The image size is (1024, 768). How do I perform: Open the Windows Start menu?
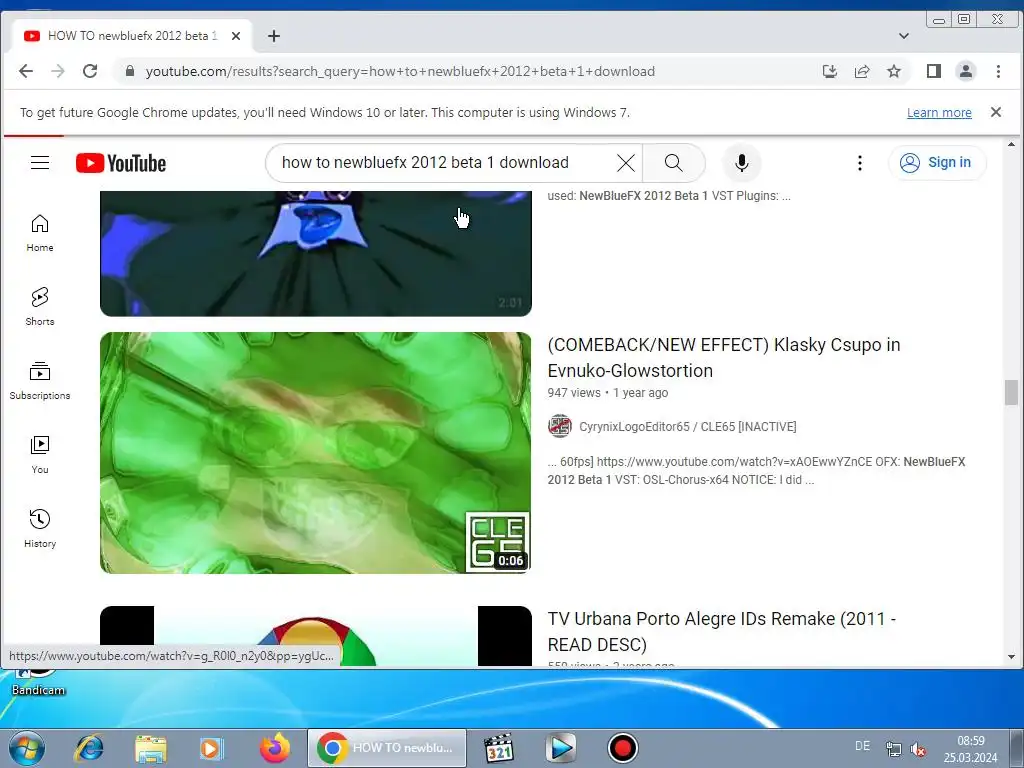coord(26,748)
